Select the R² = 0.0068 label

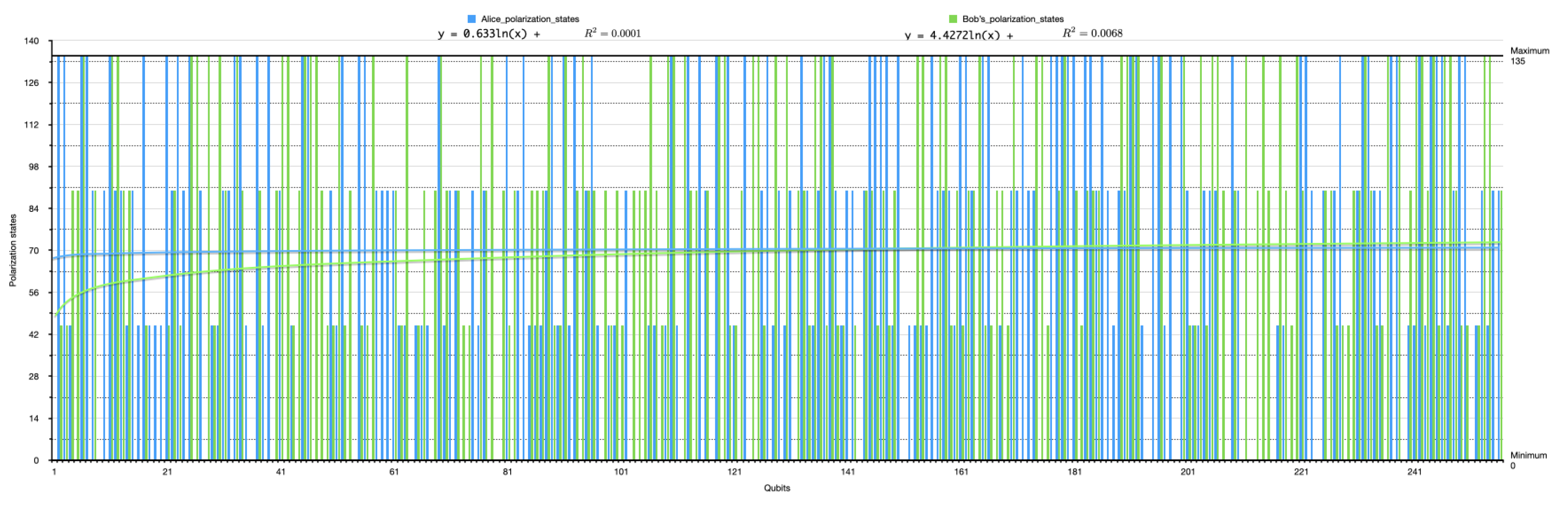click(x=1092, y=34)
